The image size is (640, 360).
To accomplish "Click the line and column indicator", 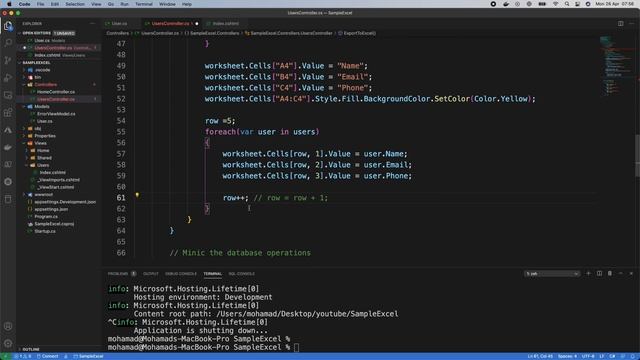I will pos(540,356).
